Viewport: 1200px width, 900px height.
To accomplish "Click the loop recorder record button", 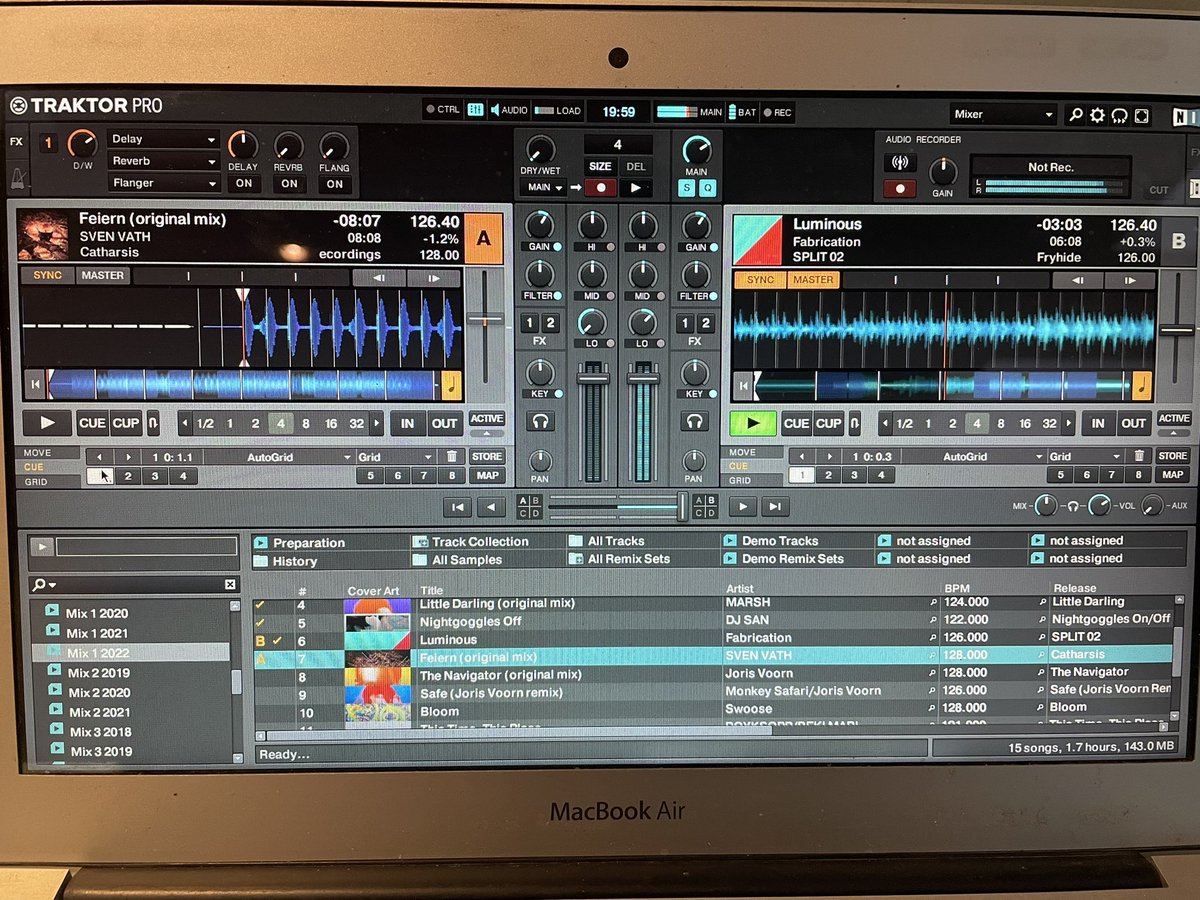I will point(600,187).
